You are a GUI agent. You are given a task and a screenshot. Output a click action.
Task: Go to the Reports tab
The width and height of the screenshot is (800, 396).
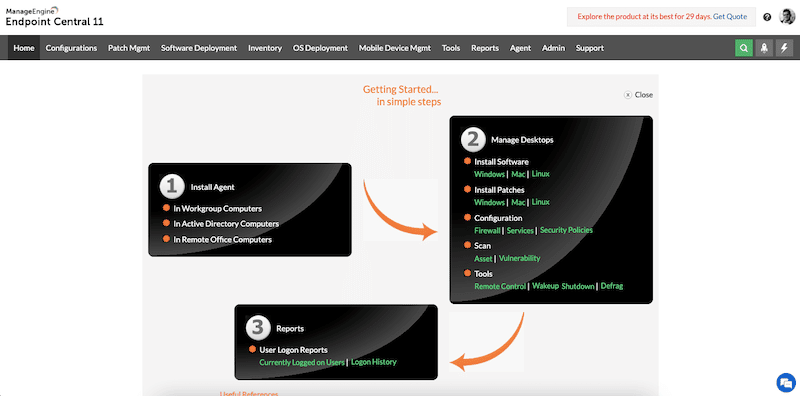pos(485,48)
